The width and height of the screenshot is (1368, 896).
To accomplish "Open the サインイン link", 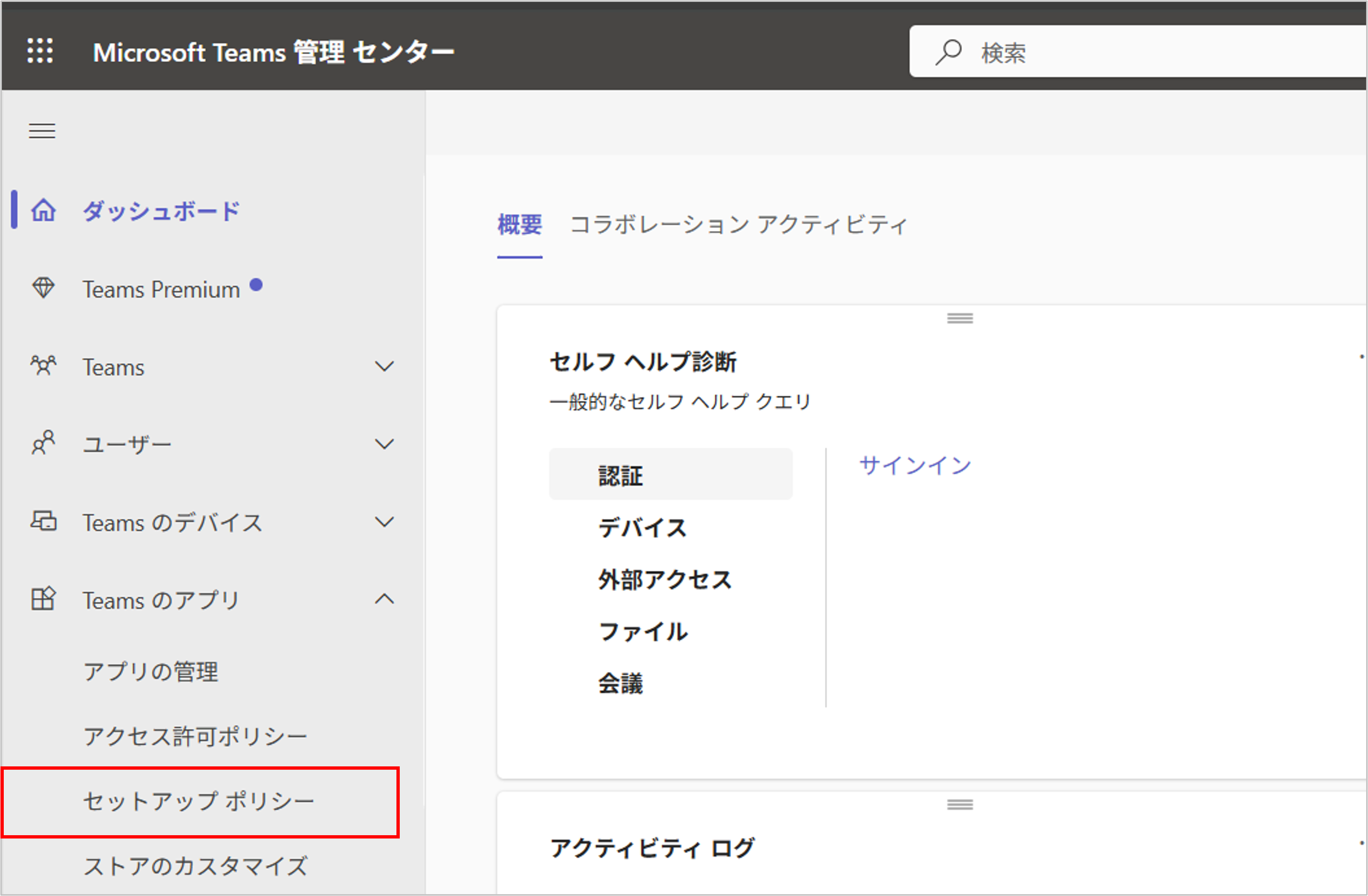I will (915, 466).
